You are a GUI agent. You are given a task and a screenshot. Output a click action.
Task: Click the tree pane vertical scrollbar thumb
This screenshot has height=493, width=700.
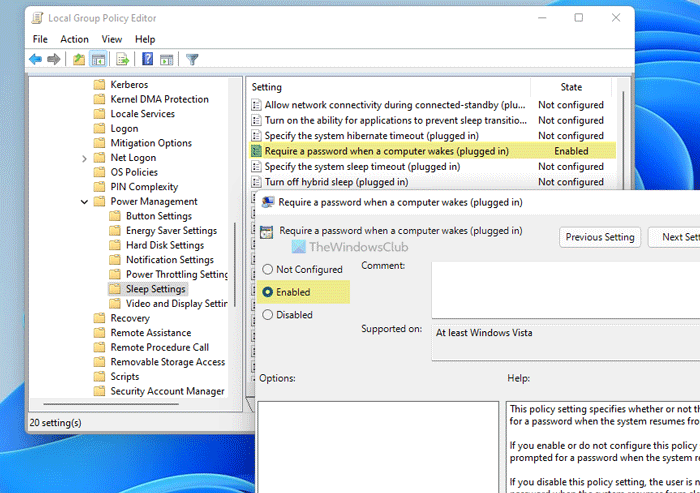[x=234, y=264]
